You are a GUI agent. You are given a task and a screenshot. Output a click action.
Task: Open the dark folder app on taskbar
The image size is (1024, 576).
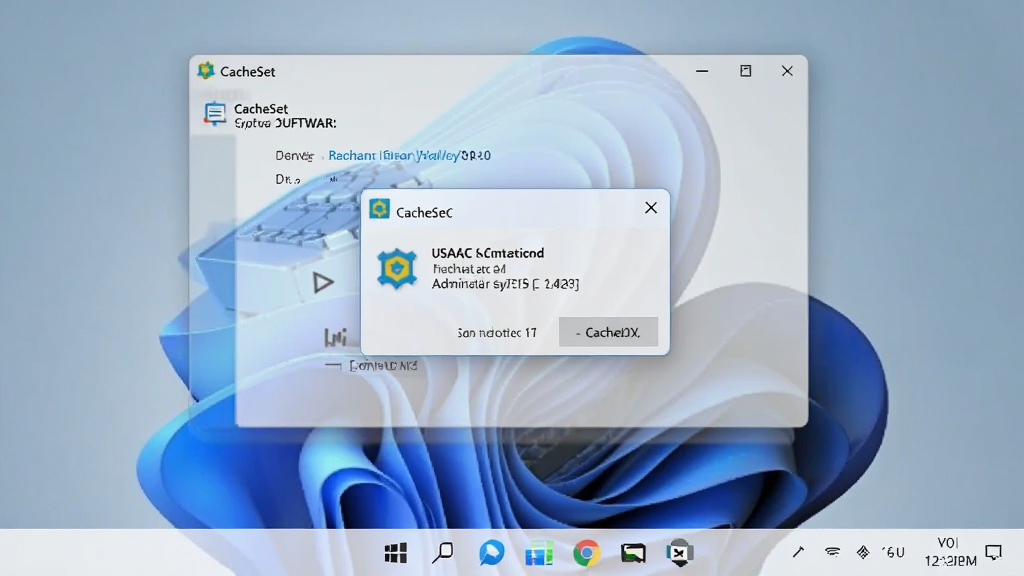[x=633, y=553]
